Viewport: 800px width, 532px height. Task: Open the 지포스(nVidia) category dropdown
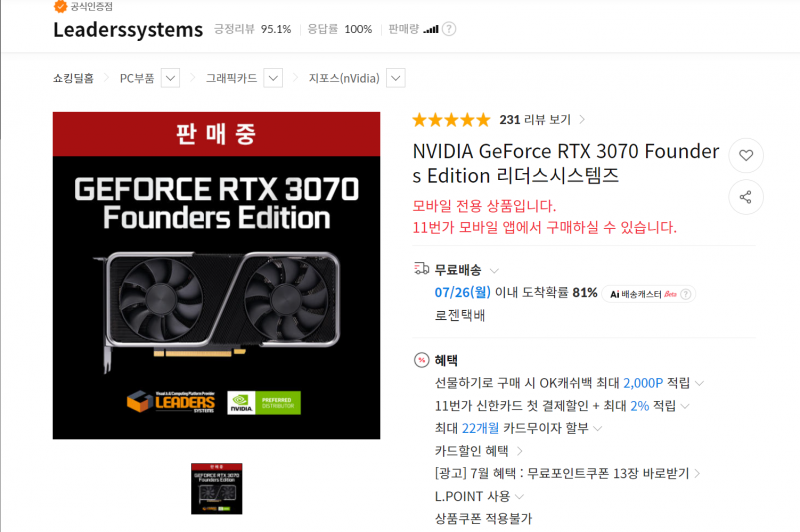396,78
